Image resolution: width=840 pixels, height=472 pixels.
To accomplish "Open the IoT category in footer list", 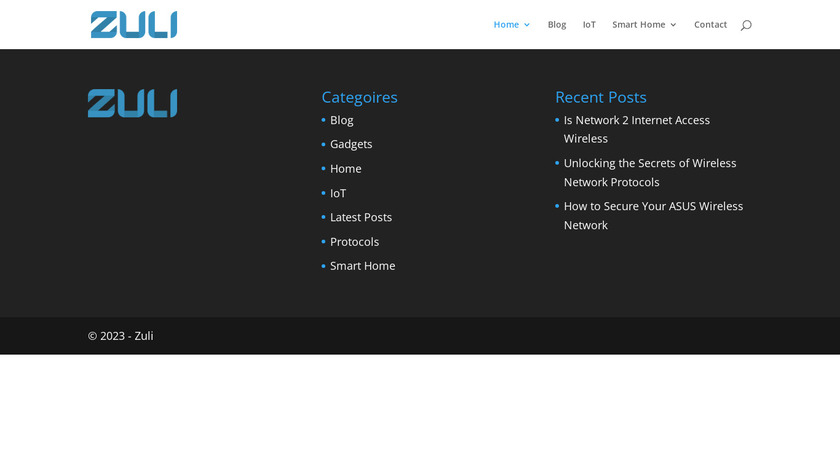I will tap(338, 193).
